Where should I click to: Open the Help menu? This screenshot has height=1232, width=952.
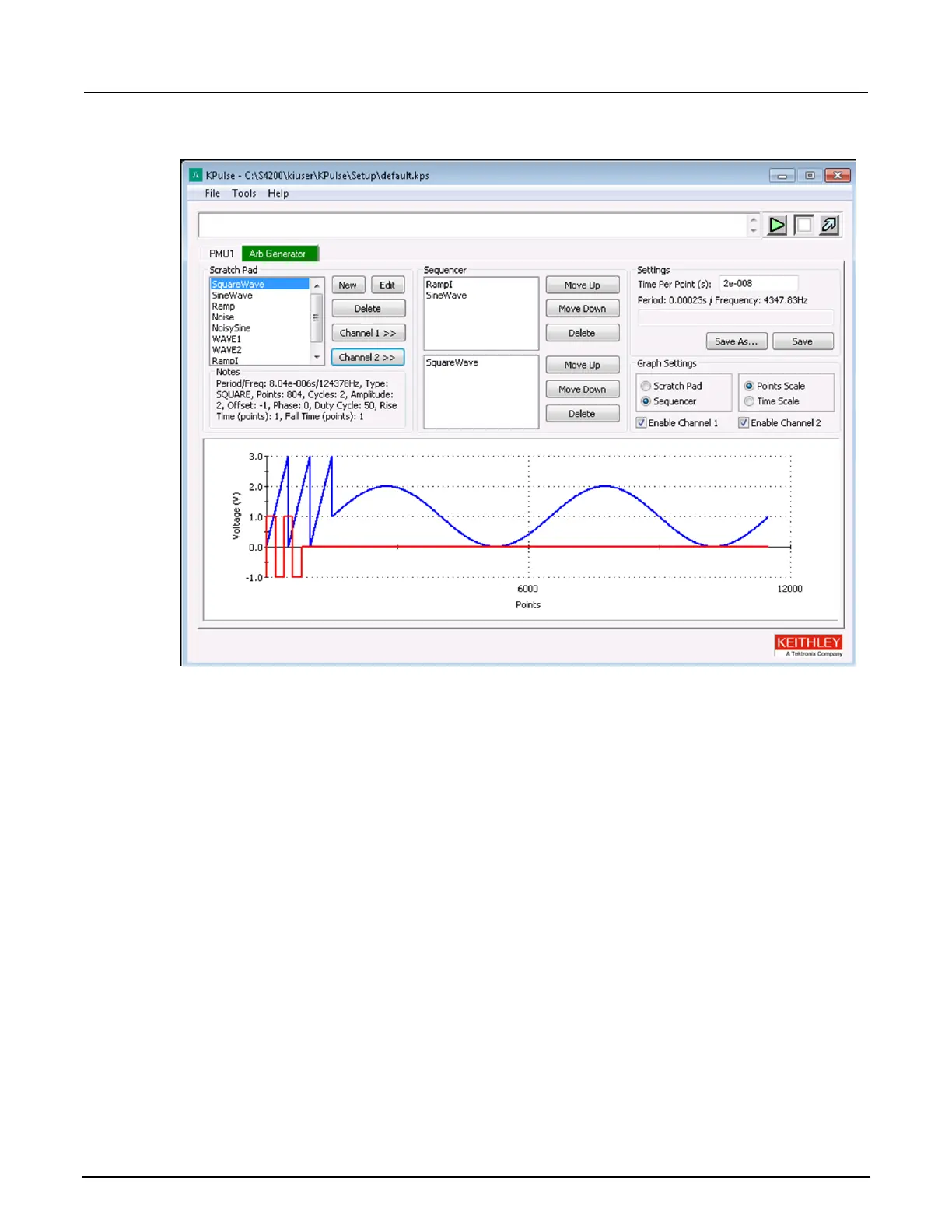pos(278,194)
